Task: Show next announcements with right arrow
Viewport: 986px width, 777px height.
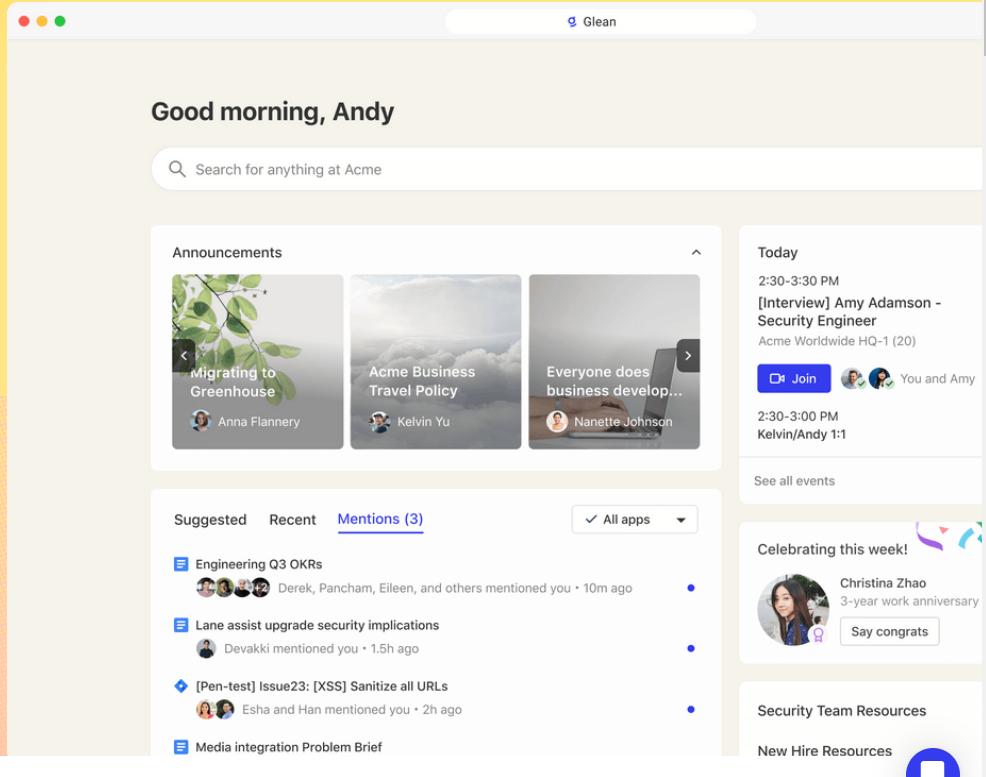Action: 688,355
